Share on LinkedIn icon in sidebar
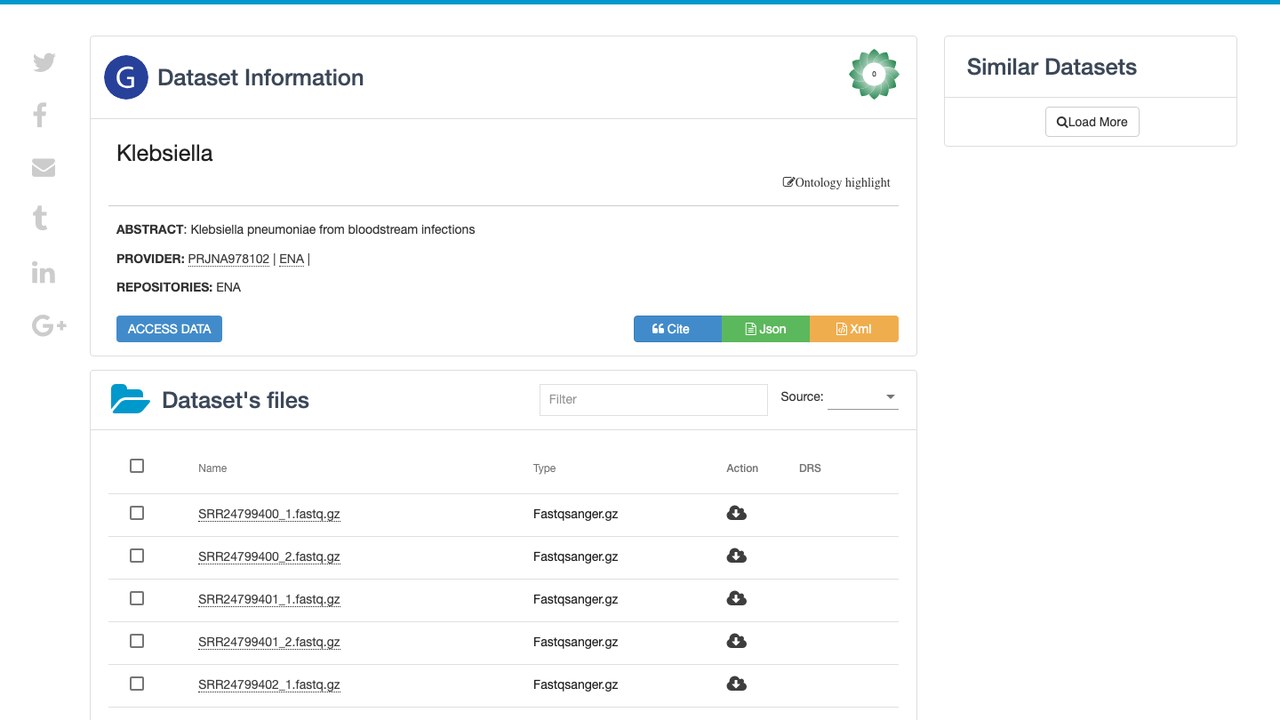 tap(43, 272)
